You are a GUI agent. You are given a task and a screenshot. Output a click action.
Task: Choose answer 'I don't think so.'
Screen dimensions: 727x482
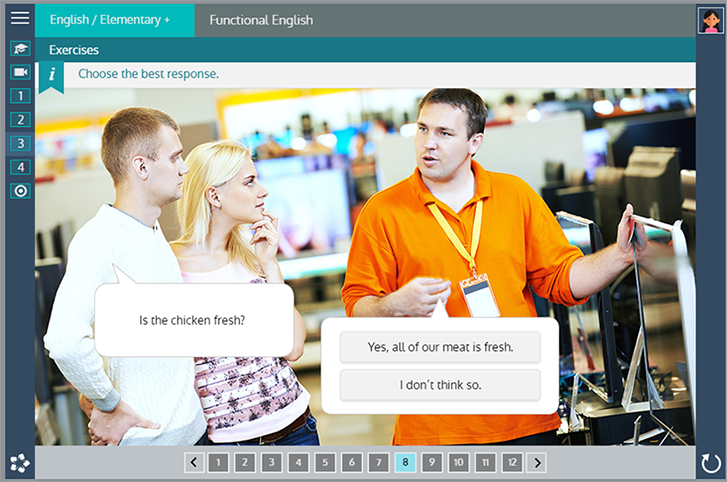tap(440, 384)
